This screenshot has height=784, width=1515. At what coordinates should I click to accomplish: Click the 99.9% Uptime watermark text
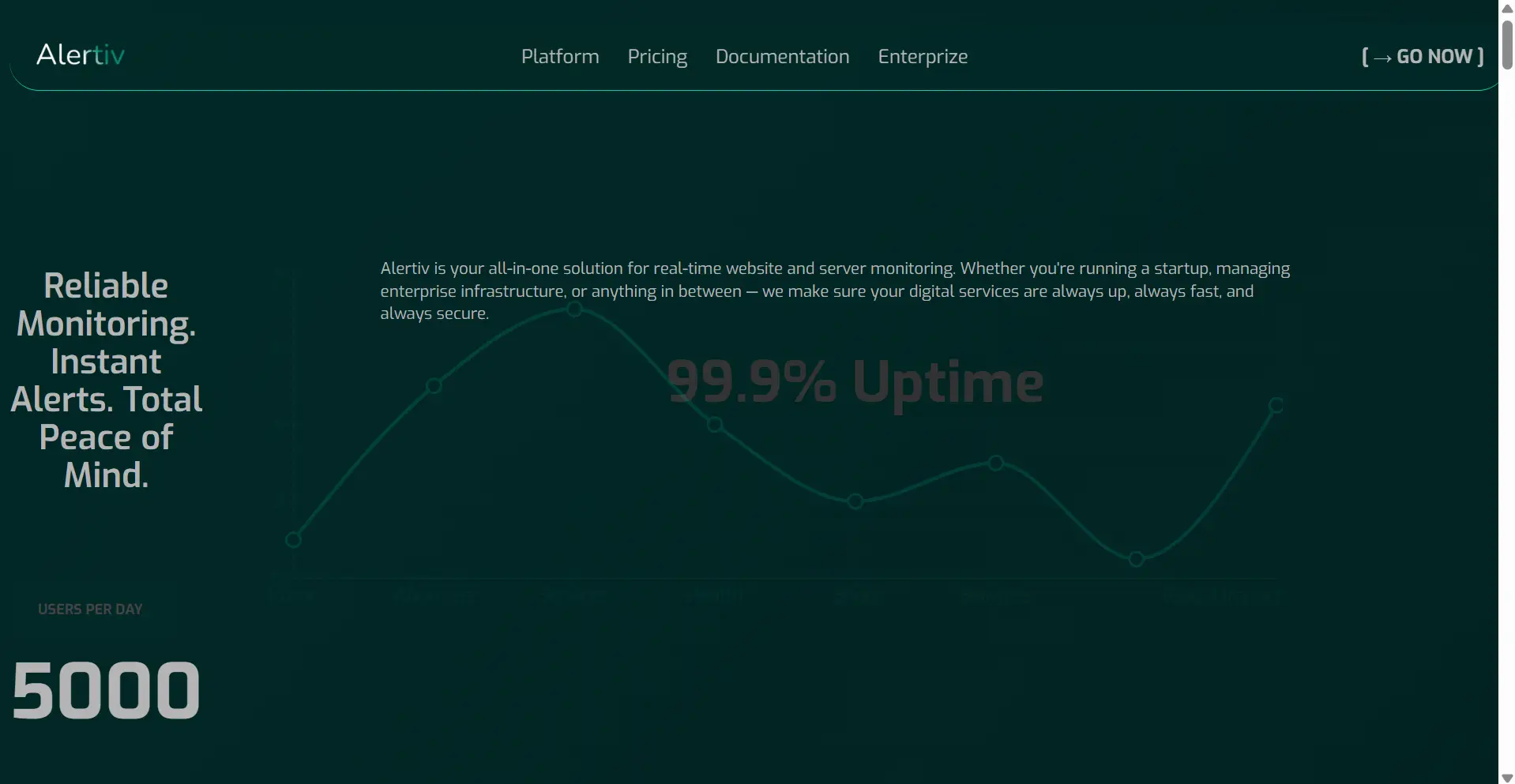pos(855,382)
